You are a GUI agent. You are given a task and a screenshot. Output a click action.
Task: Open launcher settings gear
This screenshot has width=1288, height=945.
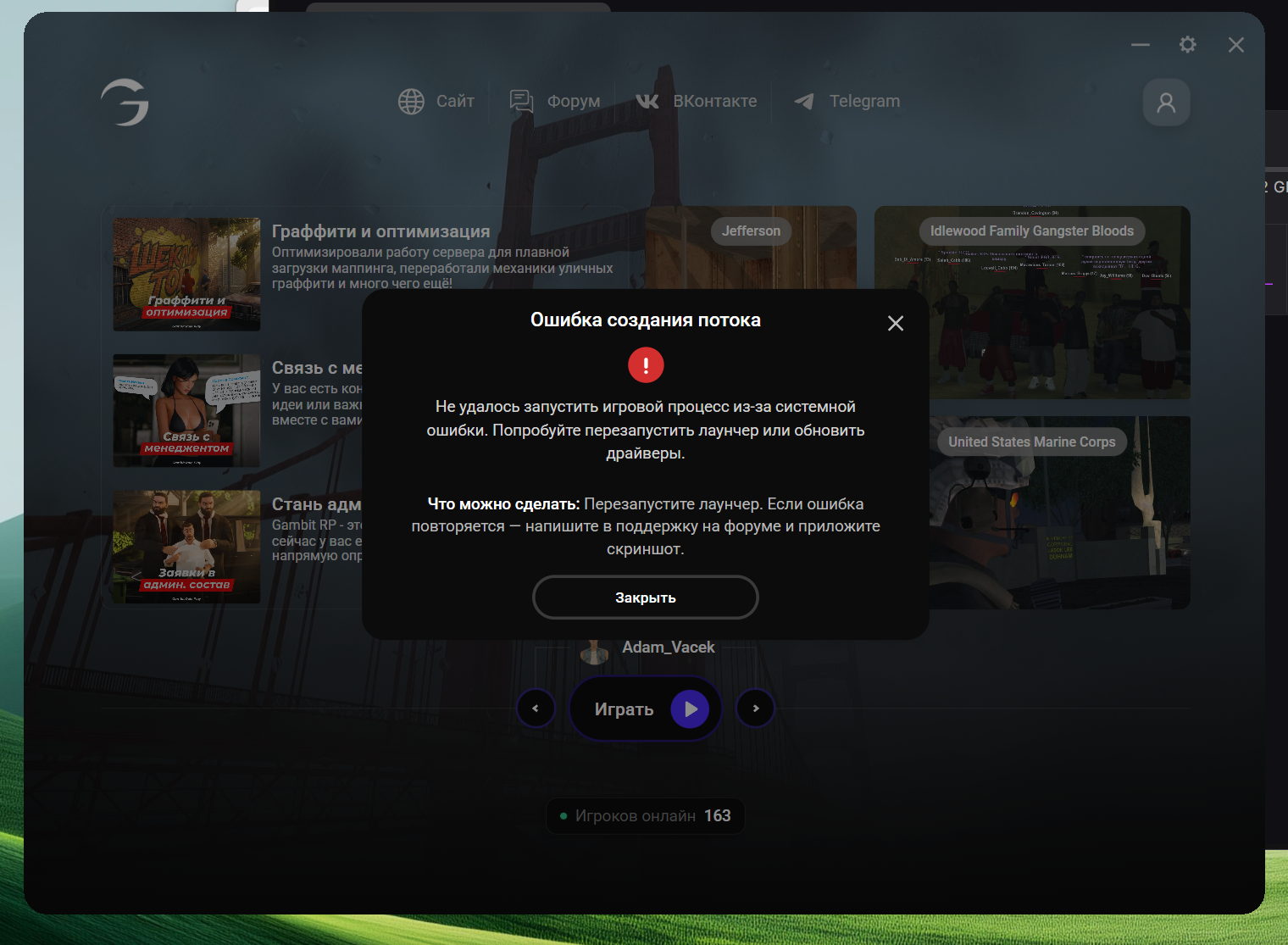coord(1188,44)
